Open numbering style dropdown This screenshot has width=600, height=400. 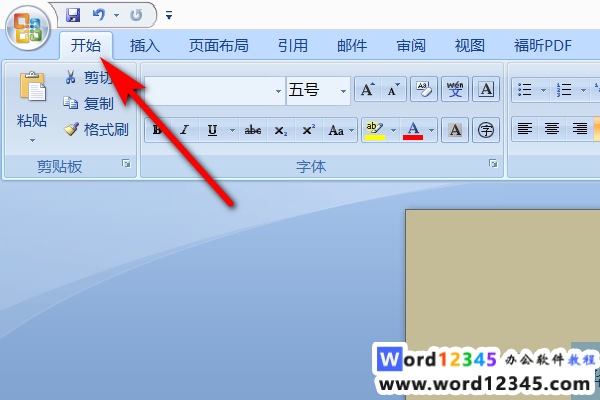point(583,90)
